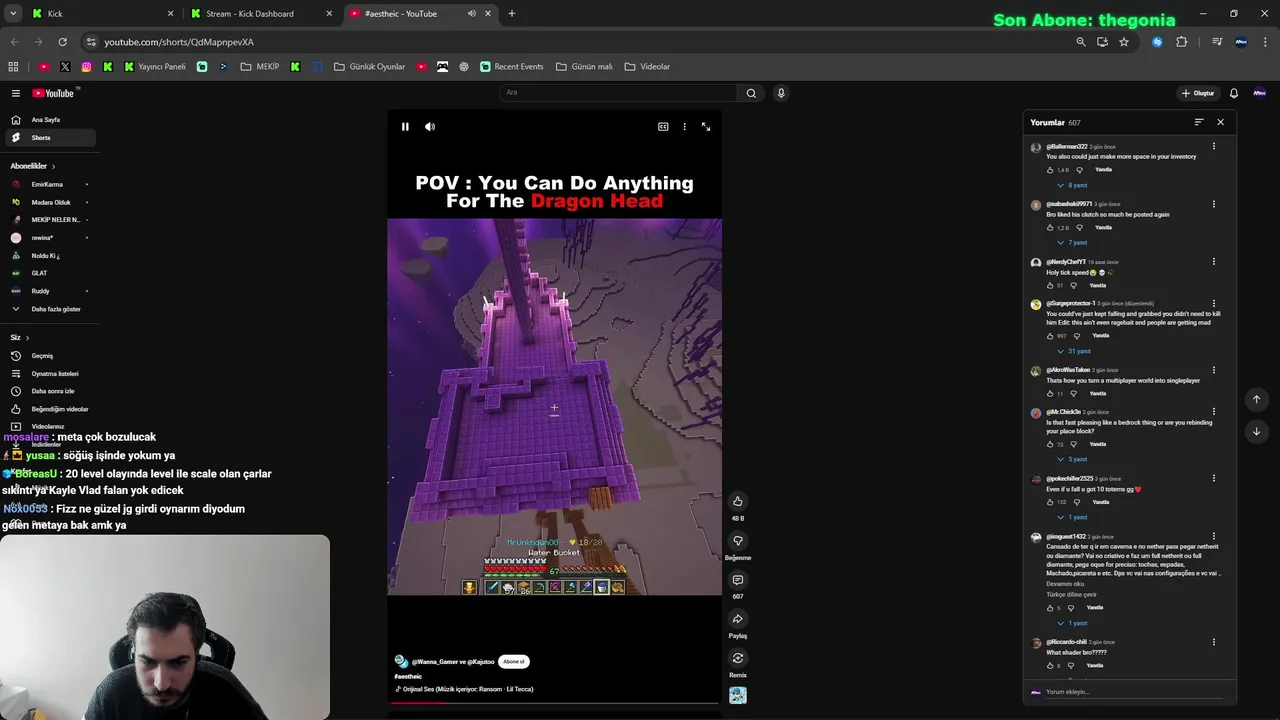Open Remix for this Short

738,658
